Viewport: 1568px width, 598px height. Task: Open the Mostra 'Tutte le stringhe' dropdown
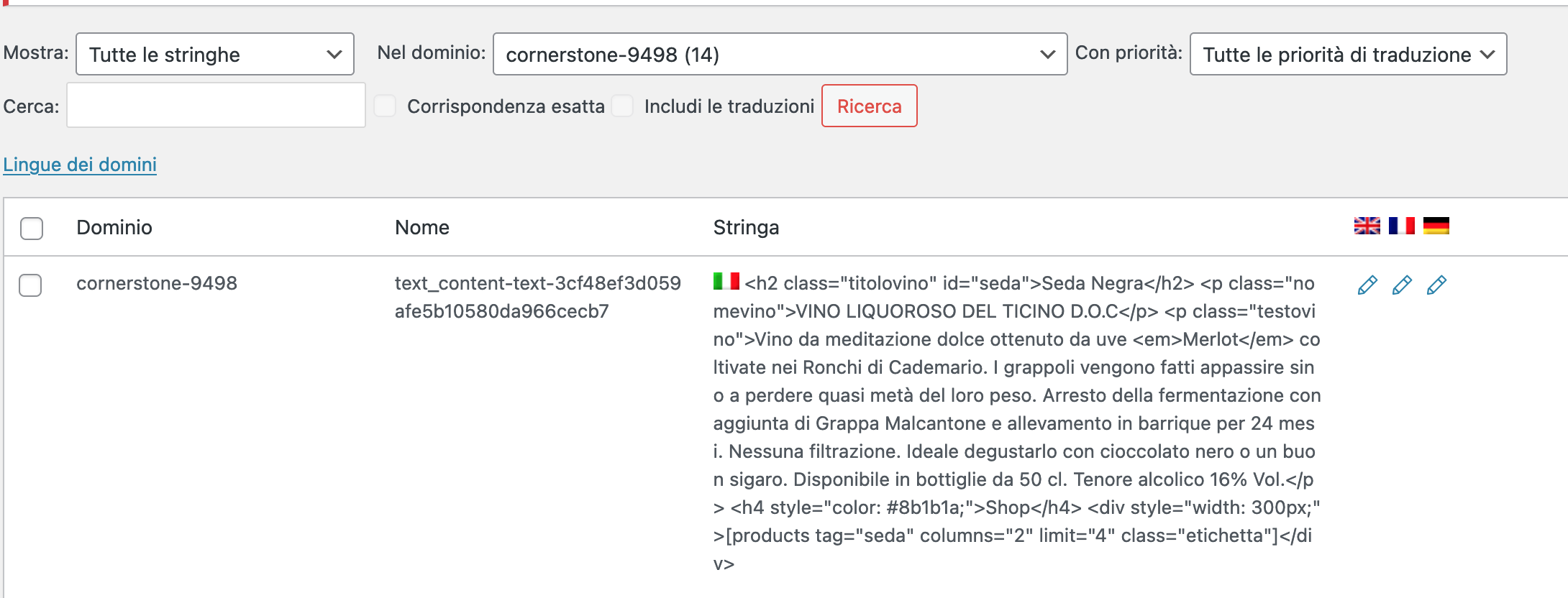(x=215, y=54)
